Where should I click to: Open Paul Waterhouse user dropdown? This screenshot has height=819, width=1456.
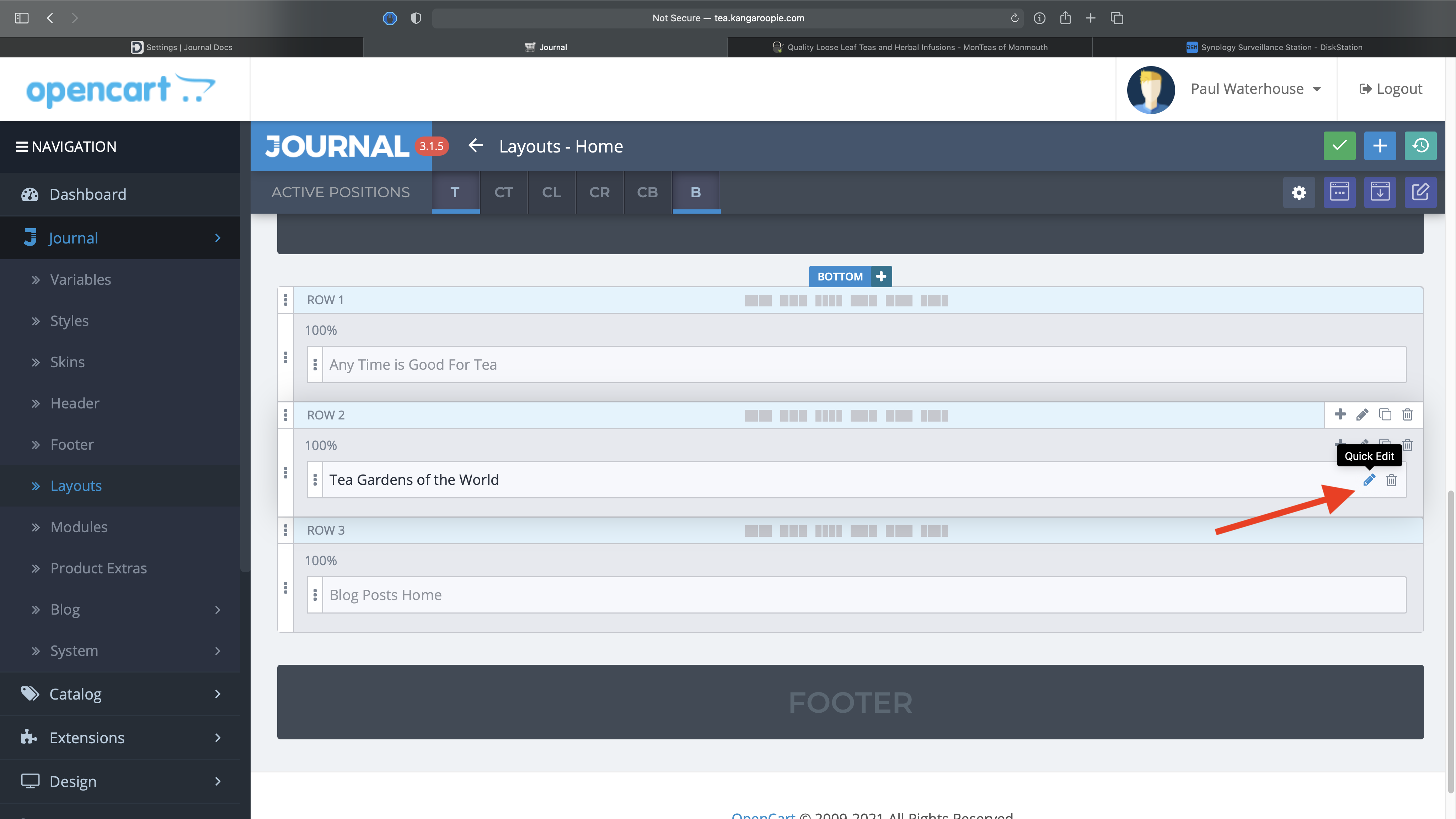[1256, 89]
